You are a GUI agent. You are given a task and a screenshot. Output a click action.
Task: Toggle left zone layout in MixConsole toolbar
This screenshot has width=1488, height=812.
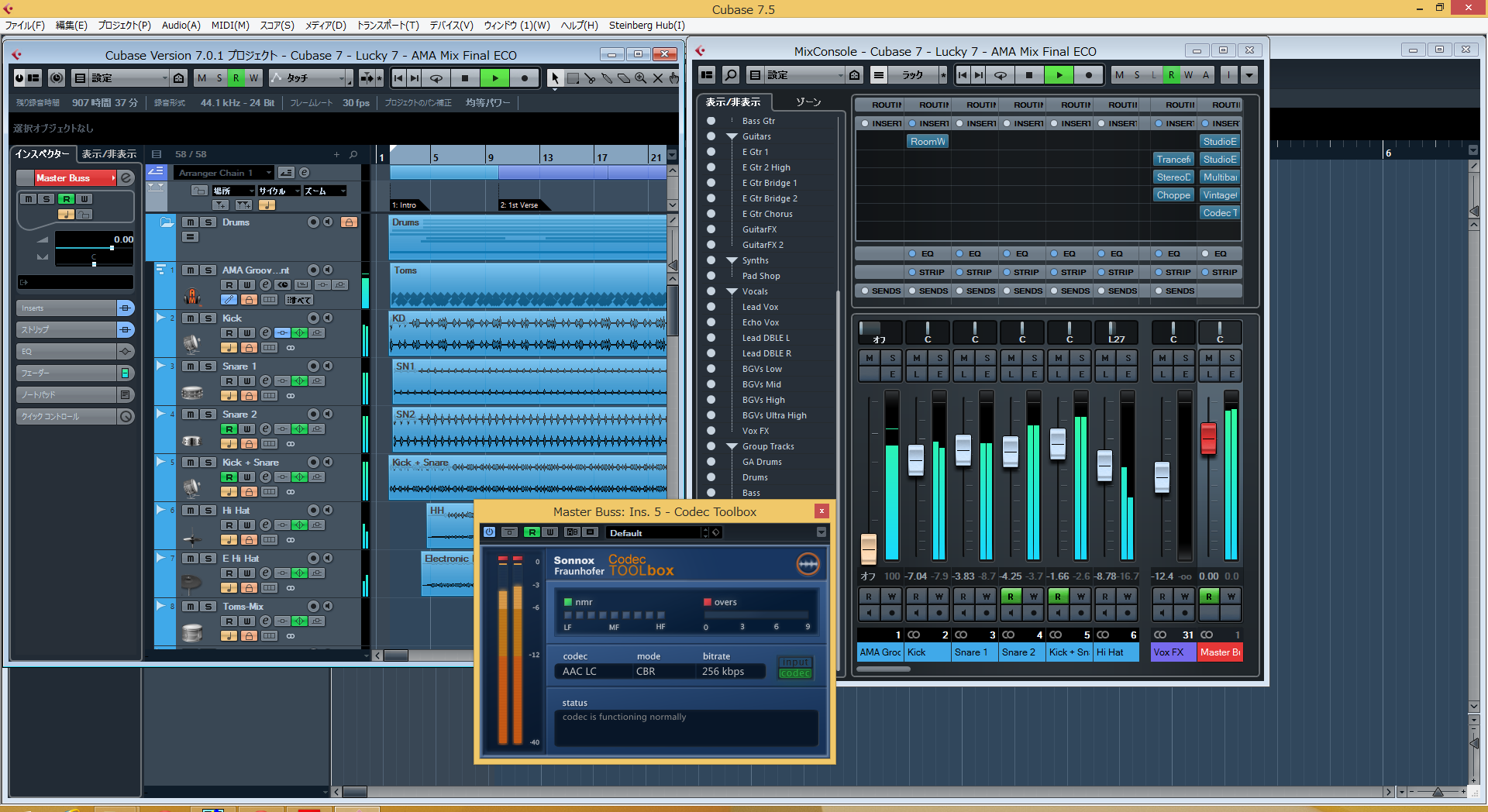707,75
